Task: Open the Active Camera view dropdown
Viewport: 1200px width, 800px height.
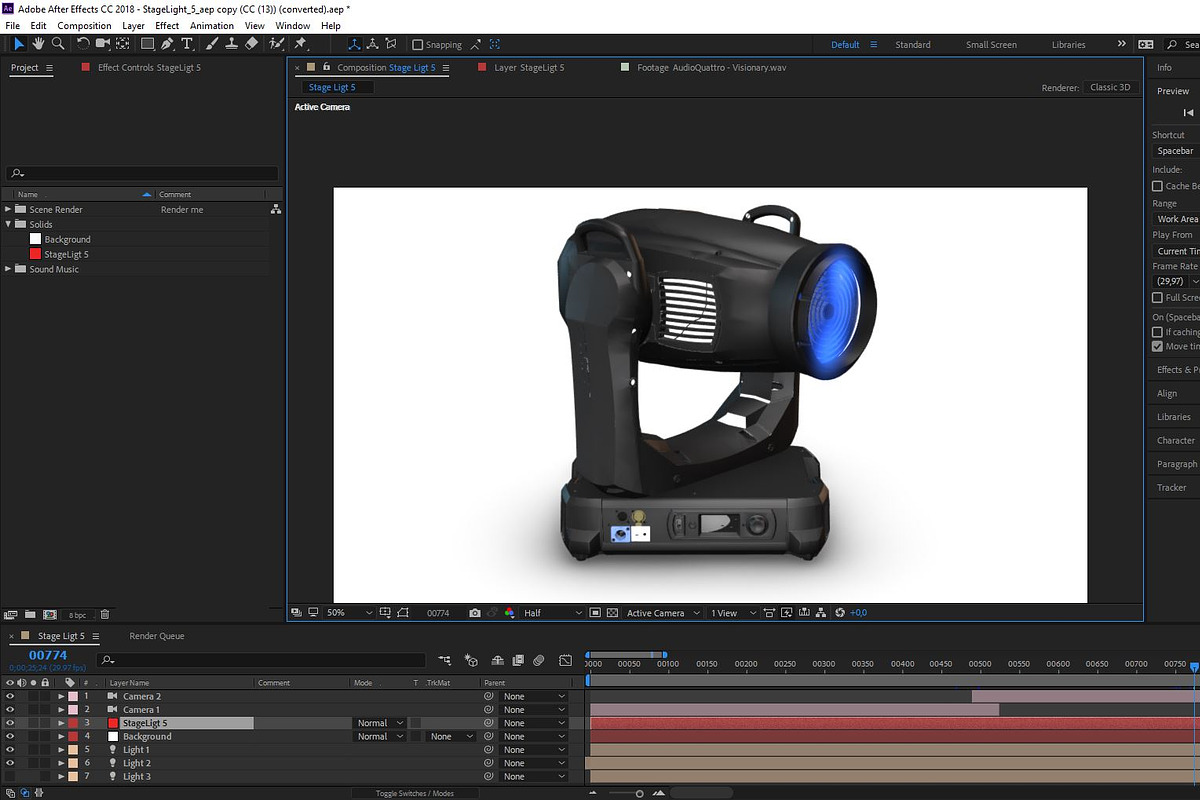Action: (x=661, y=613)
